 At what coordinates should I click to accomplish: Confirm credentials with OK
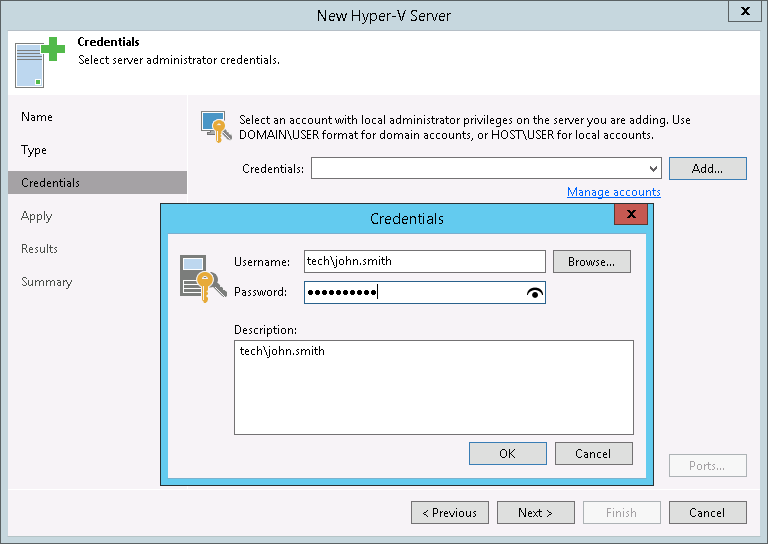point(508,453)
